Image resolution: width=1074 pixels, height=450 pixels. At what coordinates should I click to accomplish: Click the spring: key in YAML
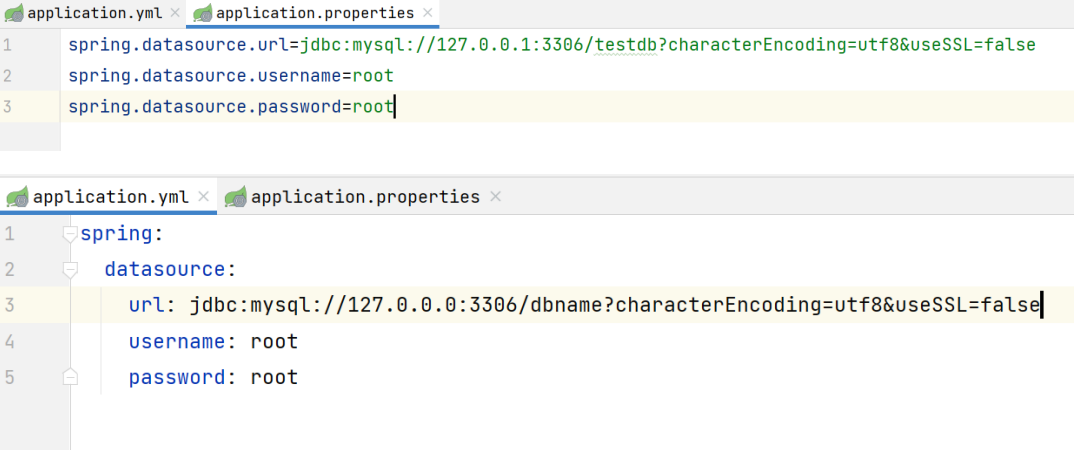click(122, 234)
